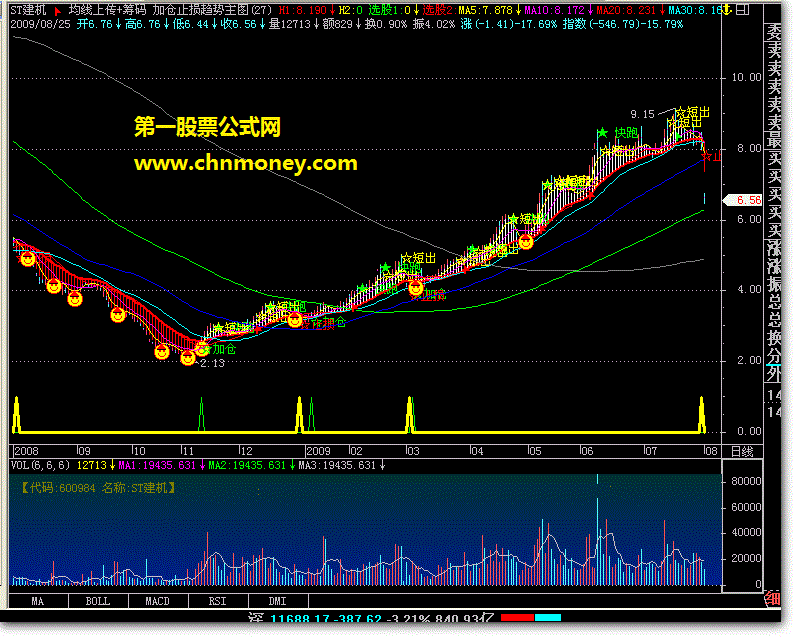Toggle the split-window layout icon at top right
This screenshot has height=637, width=796.
point(742,10)
